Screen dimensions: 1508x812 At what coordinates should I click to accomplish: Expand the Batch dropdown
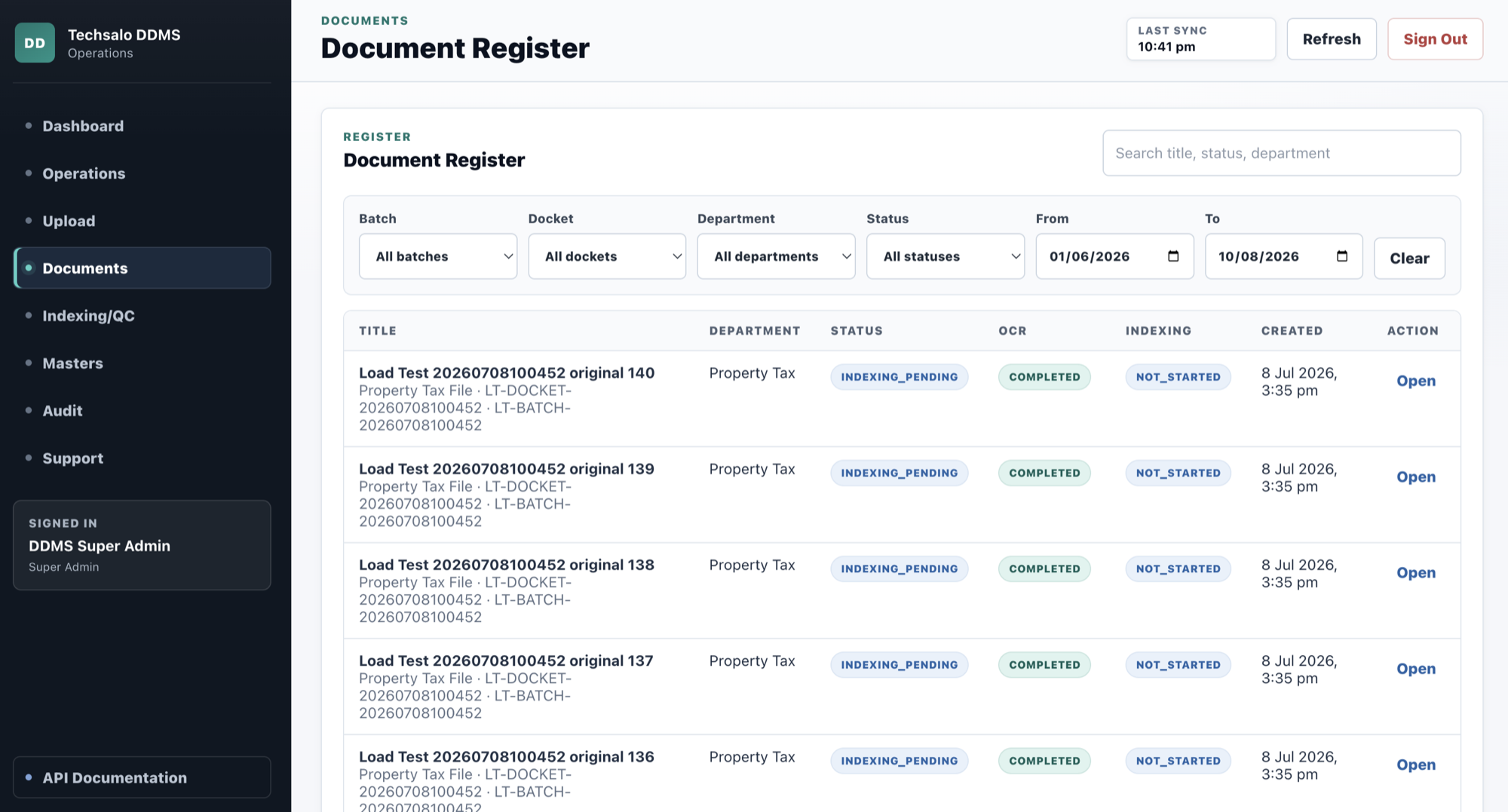coord(438,256)
